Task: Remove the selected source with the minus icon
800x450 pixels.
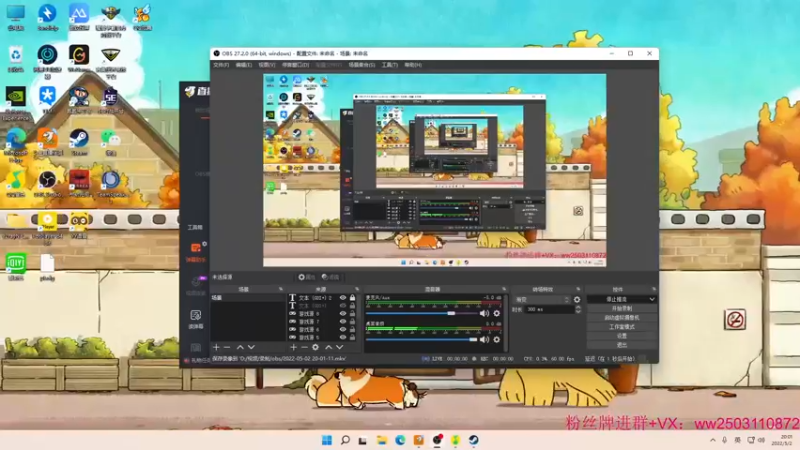Action: pyautogui.click(x=304, y=347)
